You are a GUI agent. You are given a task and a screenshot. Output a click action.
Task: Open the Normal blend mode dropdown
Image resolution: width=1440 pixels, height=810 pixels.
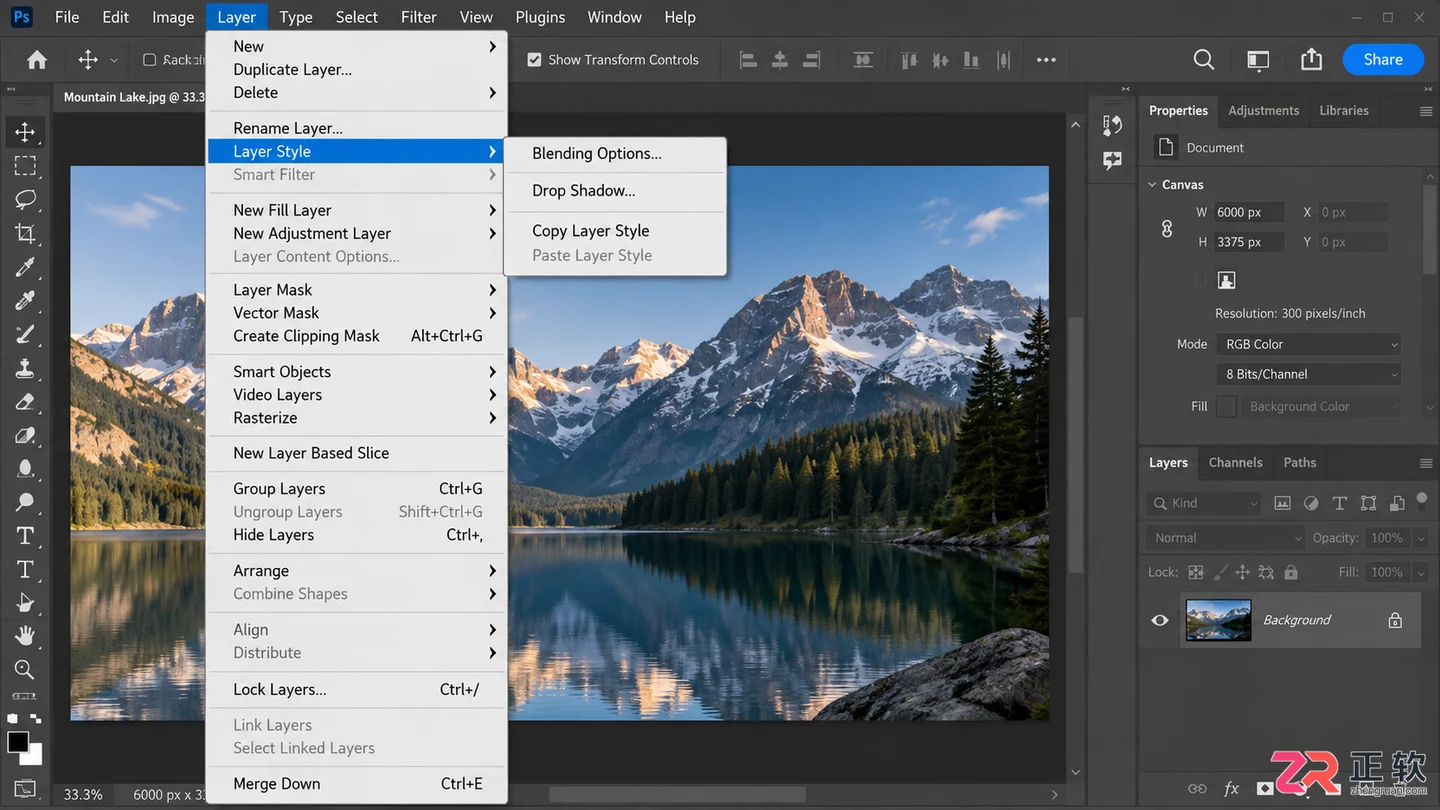click(x=1226, y=538)
